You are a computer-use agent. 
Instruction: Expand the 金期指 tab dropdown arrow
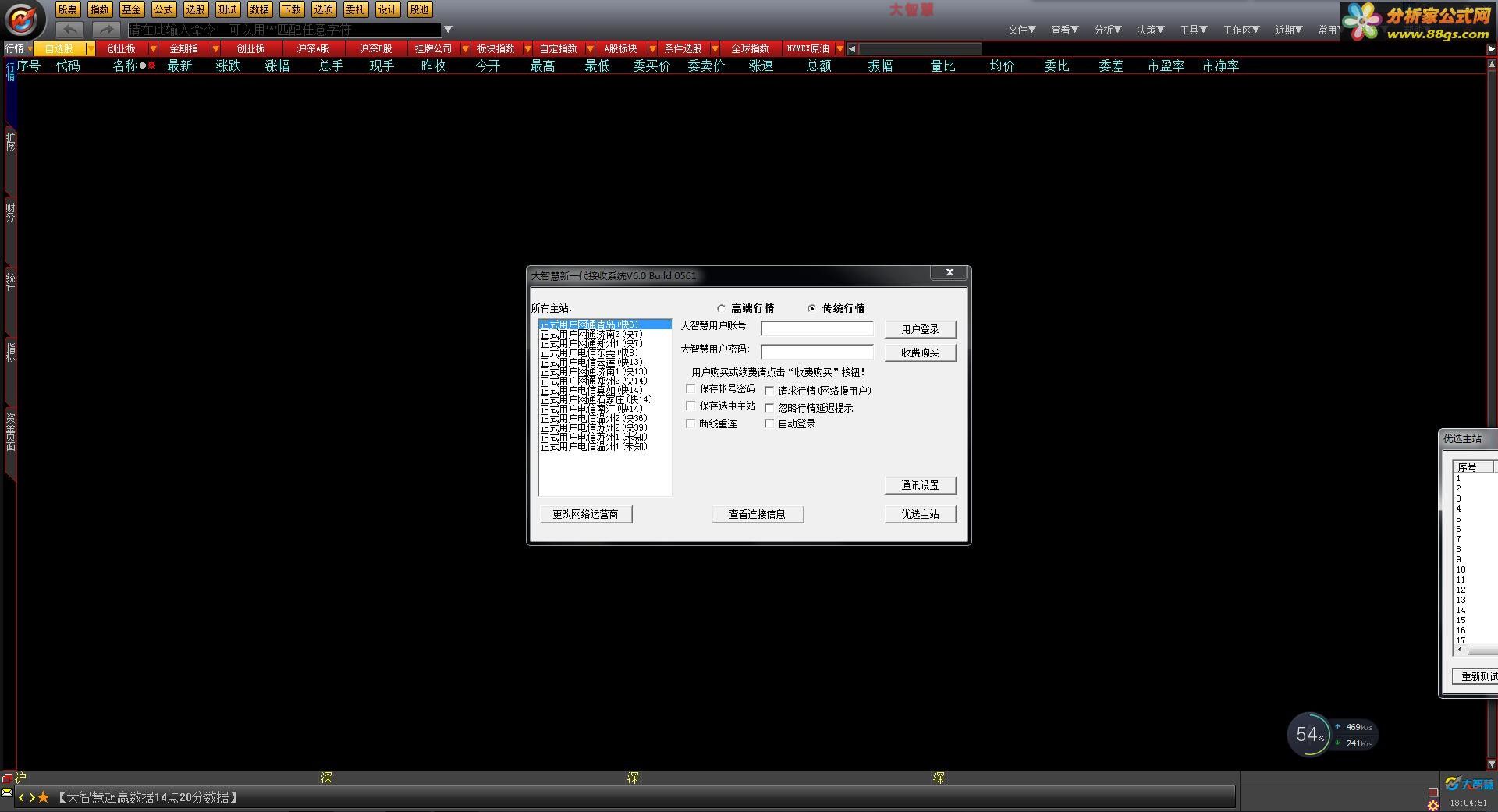[215, 48]
